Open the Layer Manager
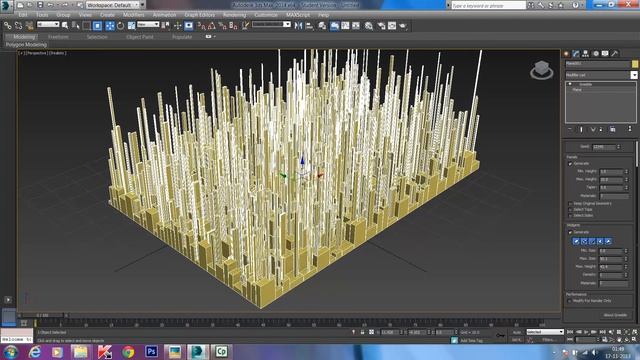 322,26
